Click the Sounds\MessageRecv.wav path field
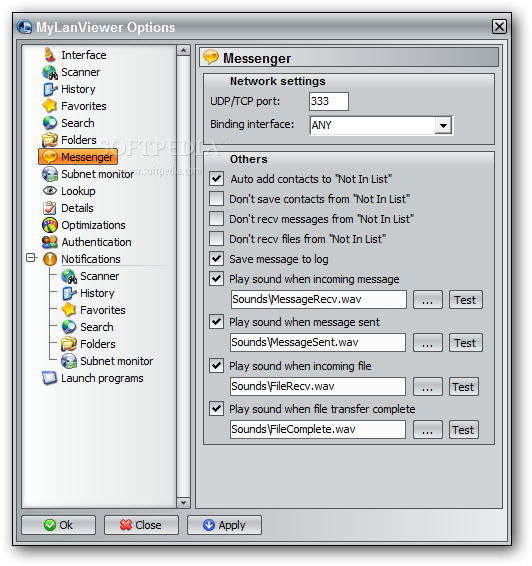 click(x=319, y=299)
